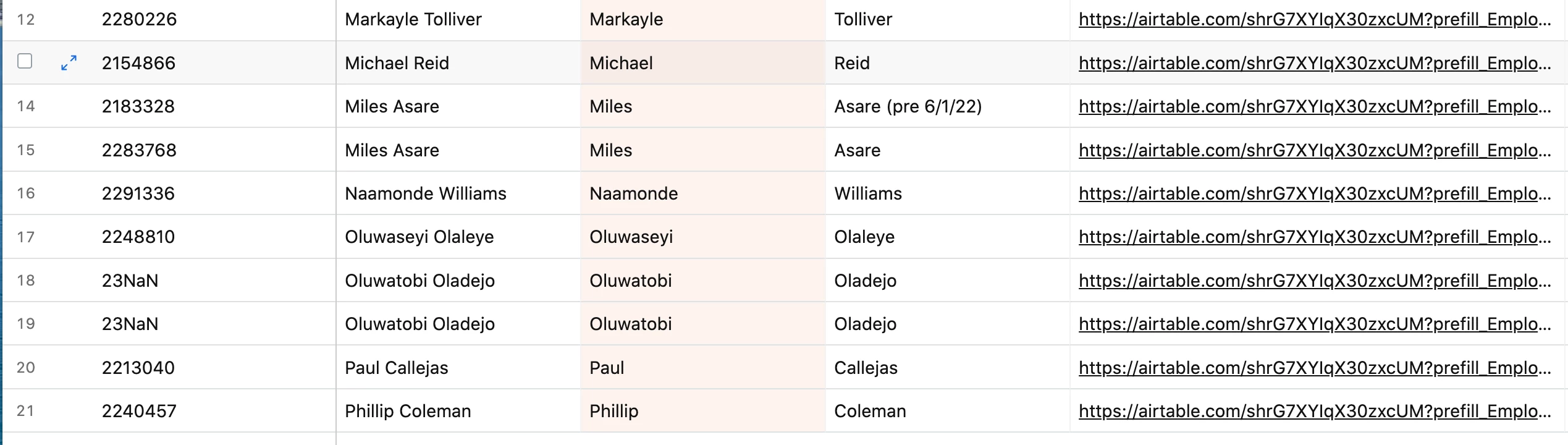Select the Markayle Tolliver full name cell
Image resolution: width=1568 pixels, height=445 pixels.
[458, 19]
